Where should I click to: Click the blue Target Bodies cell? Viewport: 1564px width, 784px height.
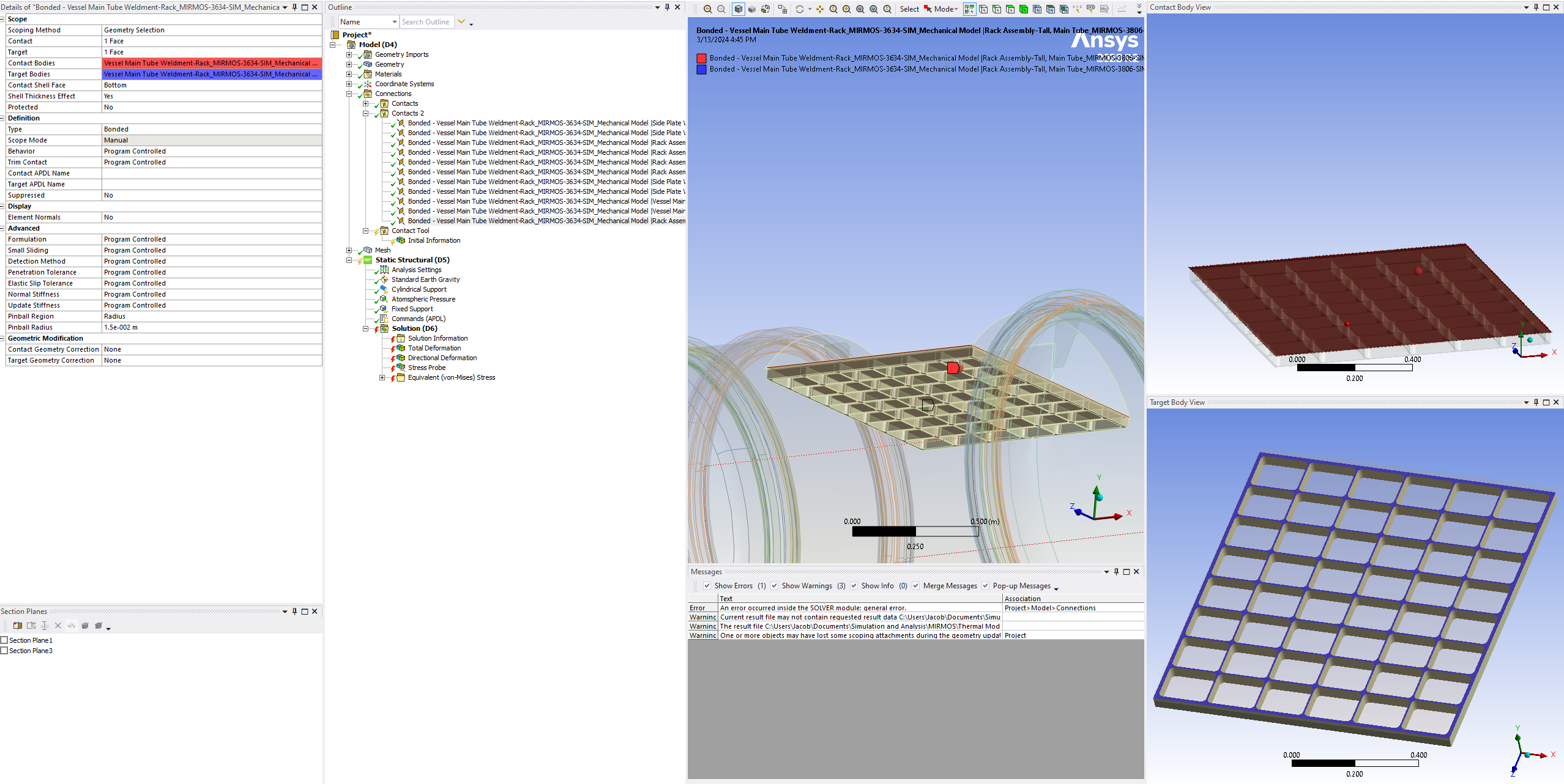pos(212,74)
